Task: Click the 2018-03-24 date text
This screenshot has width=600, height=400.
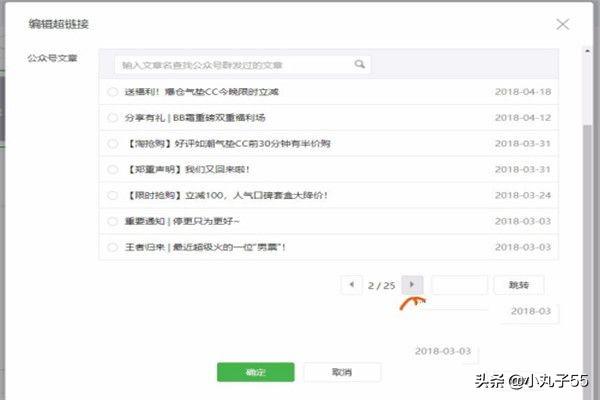Action: click(523, 195)
